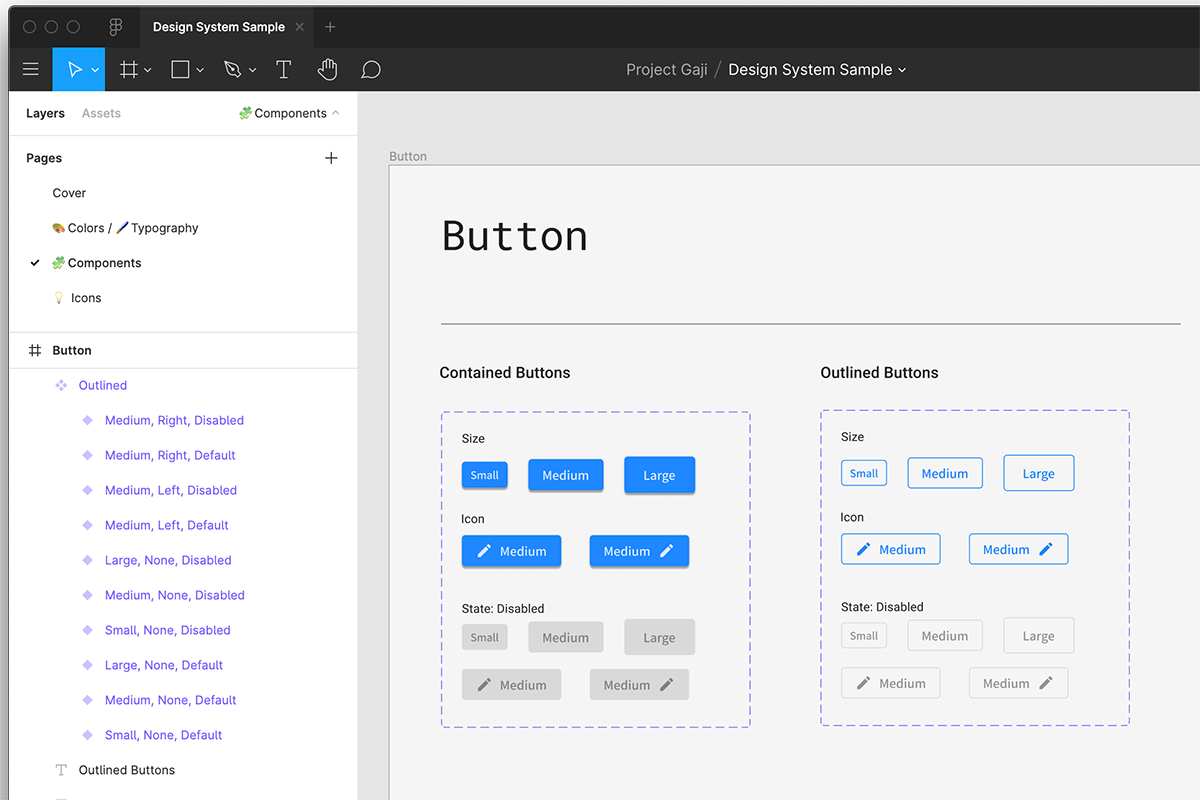Select the Pen tool
1200x800 pixels.
pos(232,69)
